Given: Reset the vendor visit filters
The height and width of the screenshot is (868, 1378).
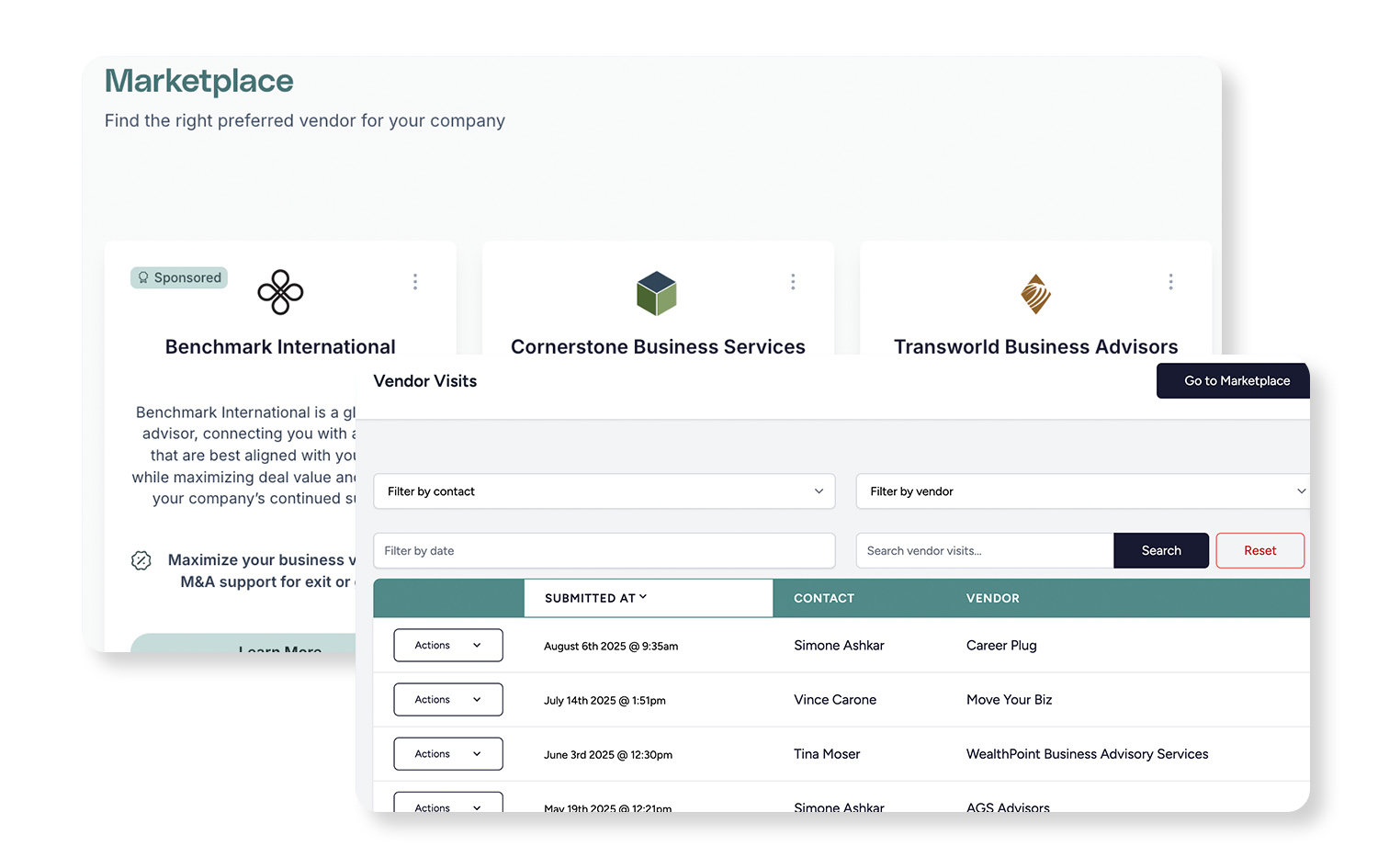Looking at the screenshot, I should click(x=1259, y=551).
